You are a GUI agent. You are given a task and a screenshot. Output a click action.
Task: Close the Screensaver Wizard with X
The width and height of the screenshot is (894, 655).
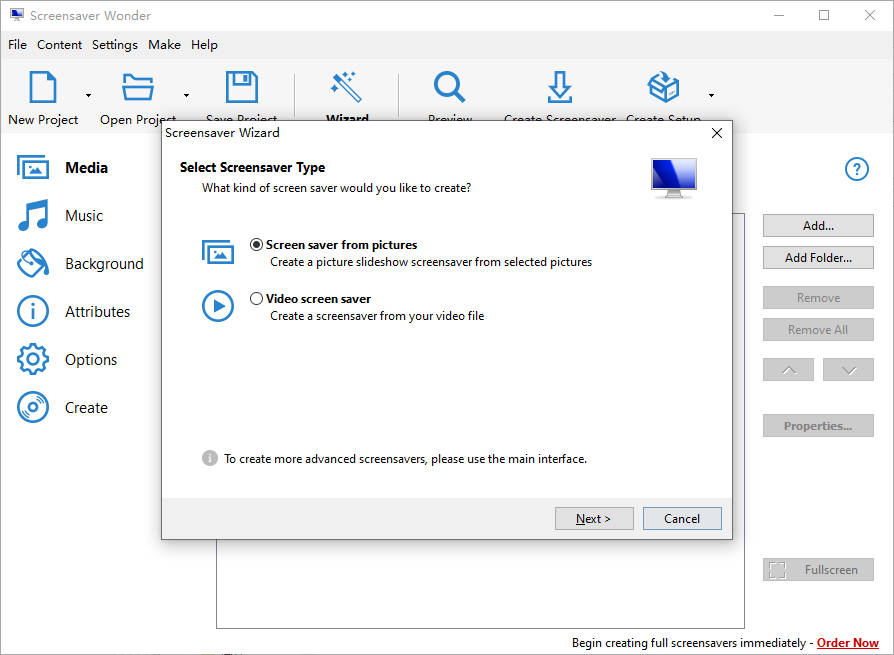tap(716, 133)
